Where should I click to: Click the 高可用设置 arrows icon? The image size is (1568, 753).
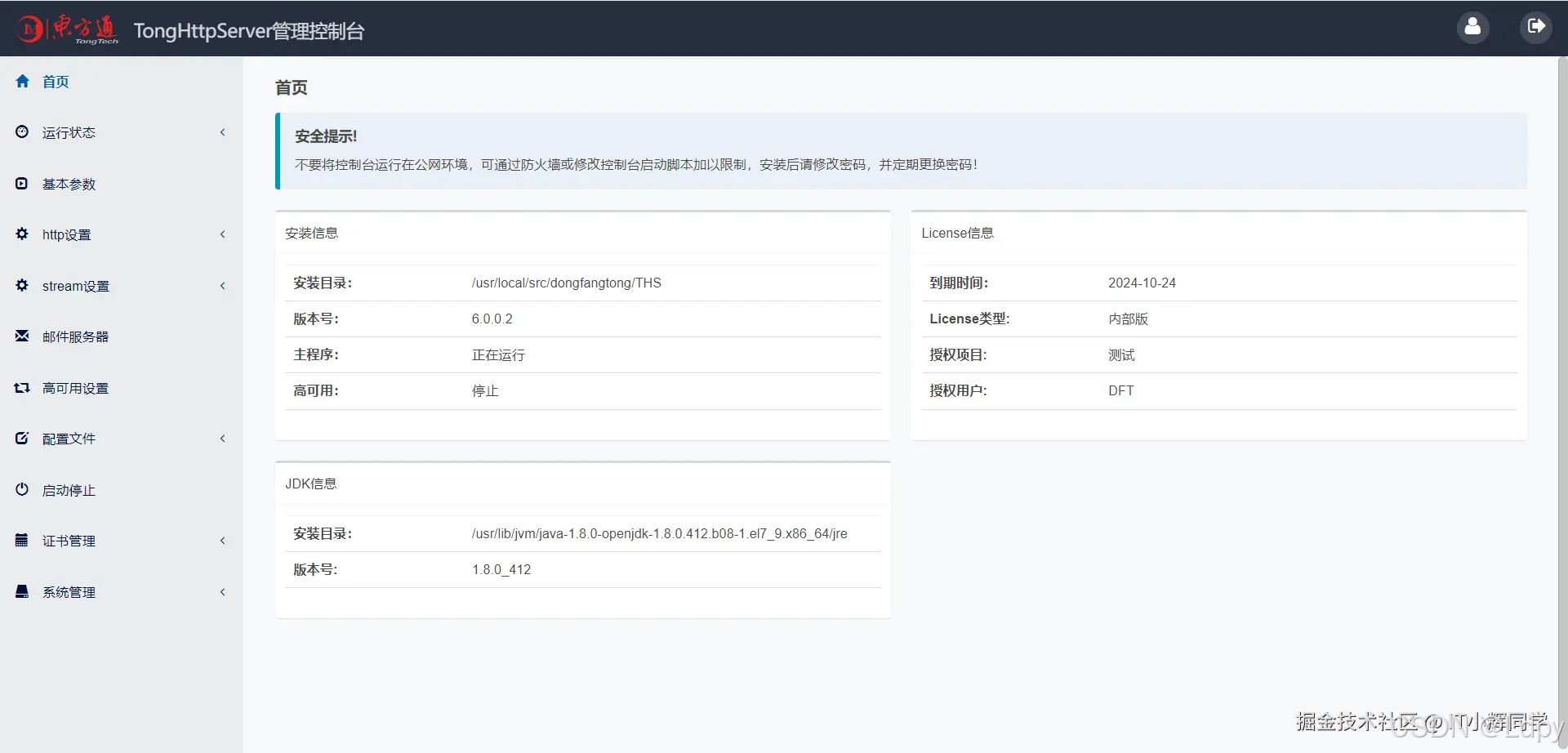pyautogui.click(x=22, y=387)
